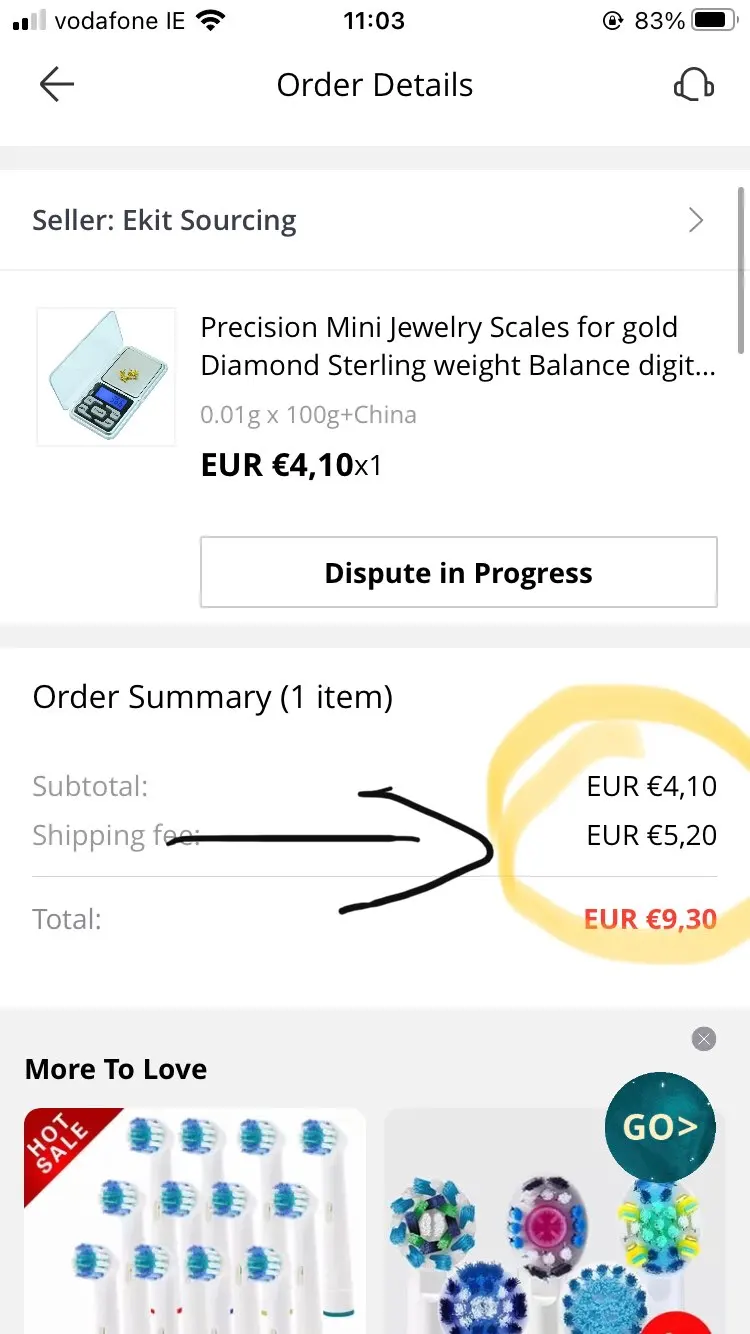Tap the rotation lock status icon

[613, 21]
